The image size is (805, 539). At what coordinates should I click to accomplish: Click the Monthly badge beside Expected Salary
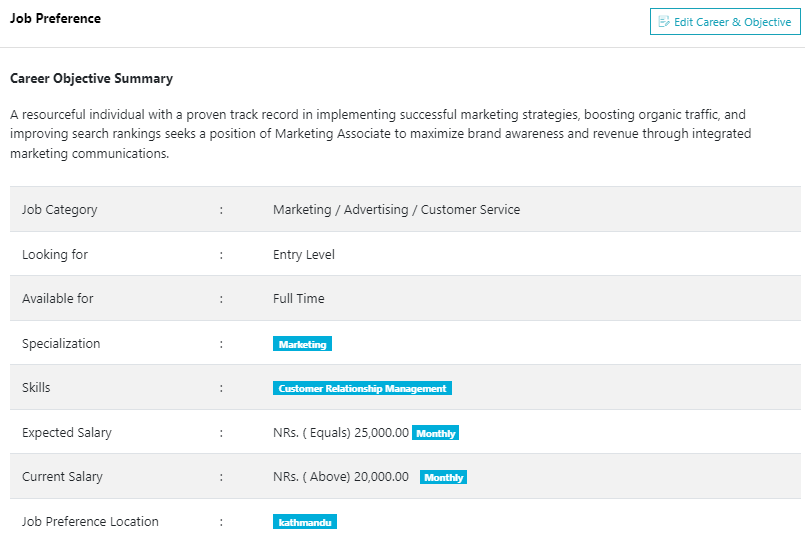click(435, 433)
